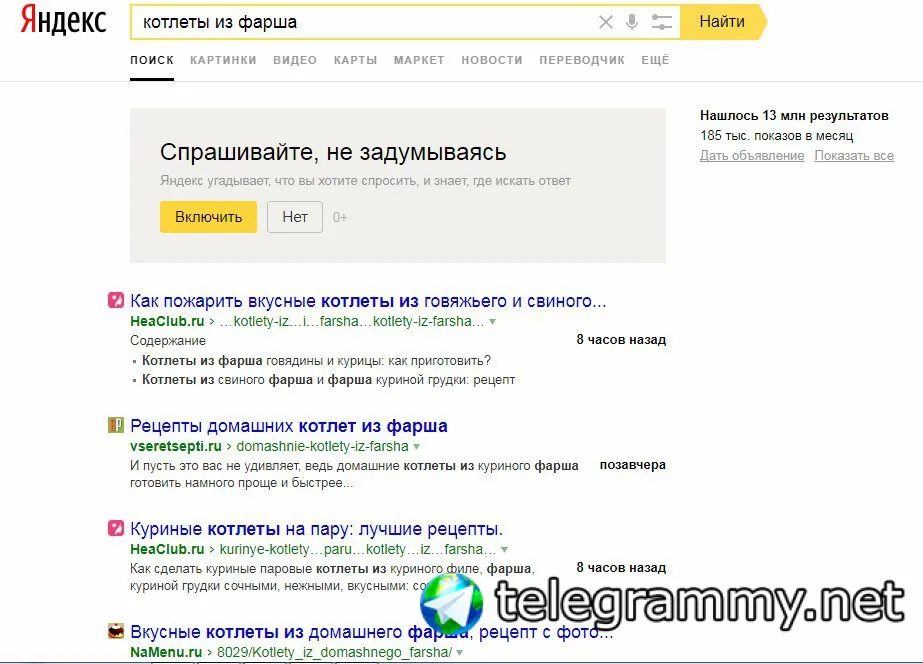Open sublink 'Котлеты из свиного фарша и фарша куриной грудки'
Screen dimensions: 923x664
[x=328, y=380]
